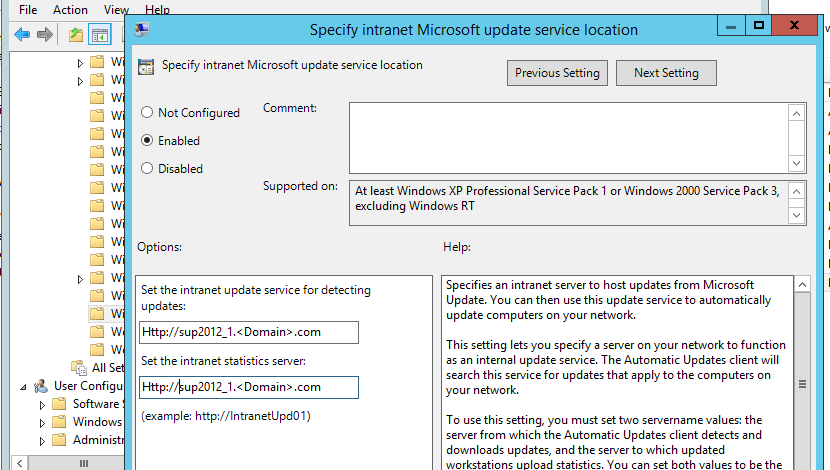830x470 pixels.
Task: Click the Back arrow in the toolbar
Action: point(22,35)
